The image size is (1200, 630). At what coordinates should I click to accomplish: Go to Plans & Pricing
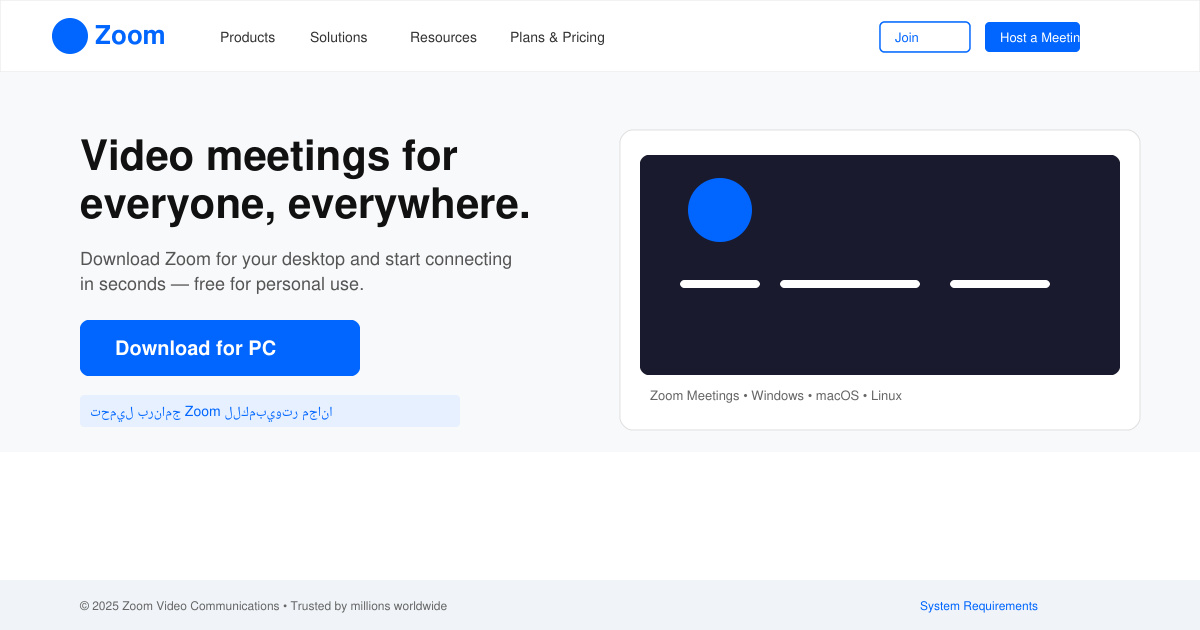pyautogui.click(x=557, y=37)
